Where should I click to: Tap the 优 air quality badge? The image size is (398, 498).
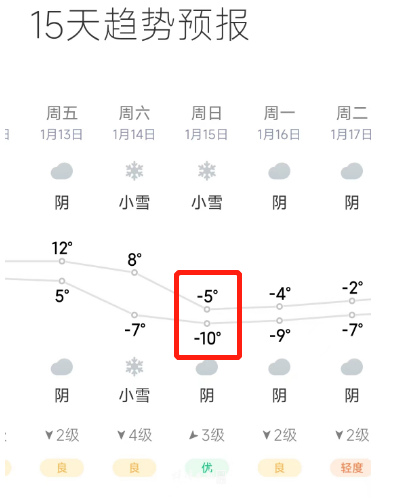[207, 468]
